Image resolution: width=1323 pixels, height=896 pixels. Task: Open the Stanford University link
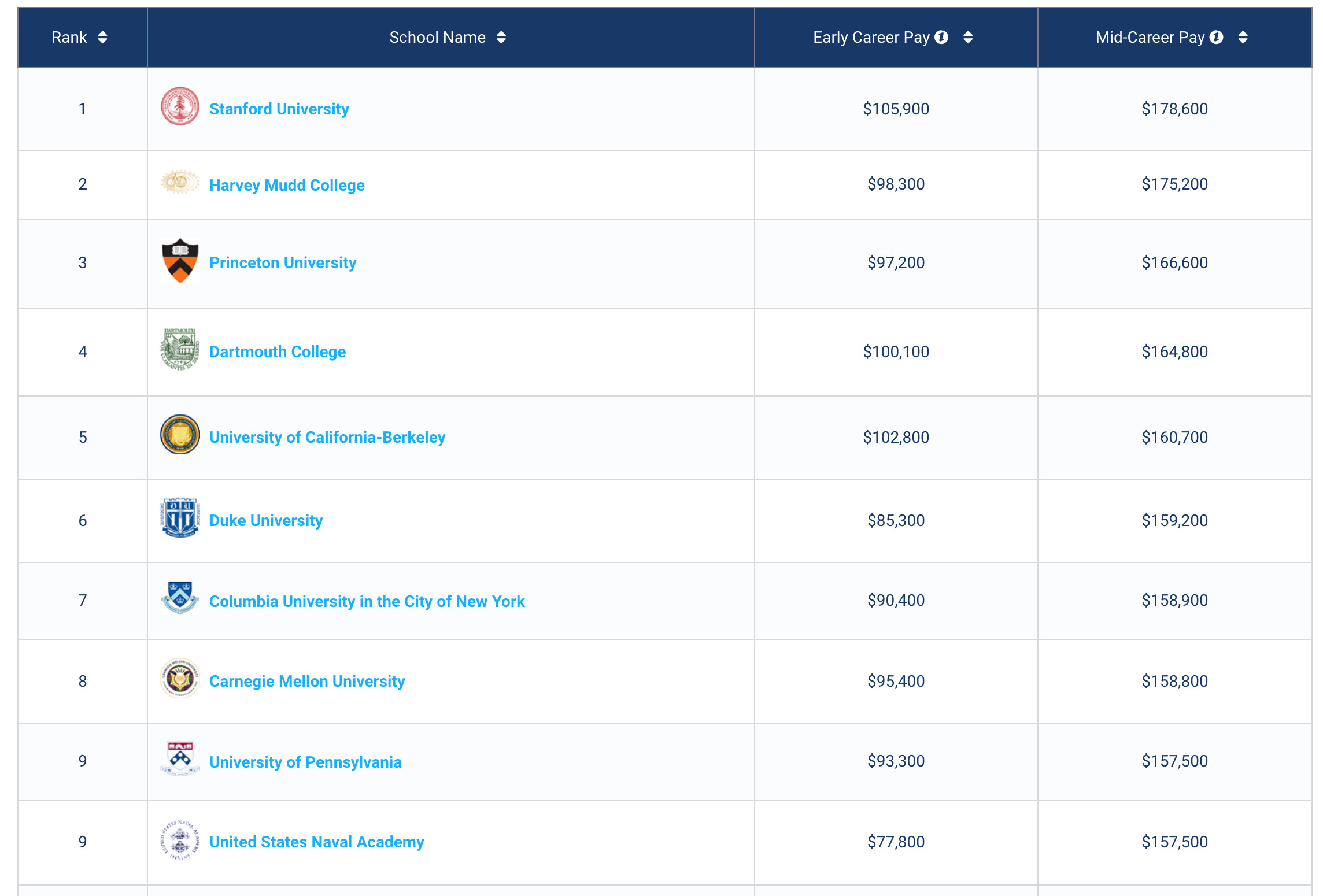click(x=279, y=109)
